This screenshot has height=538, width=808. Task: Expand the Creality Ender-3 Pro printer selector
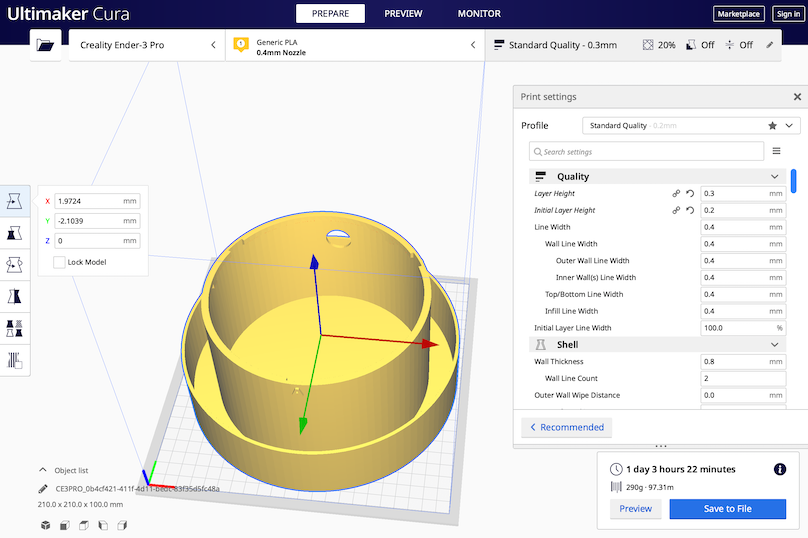coord(146,45)
